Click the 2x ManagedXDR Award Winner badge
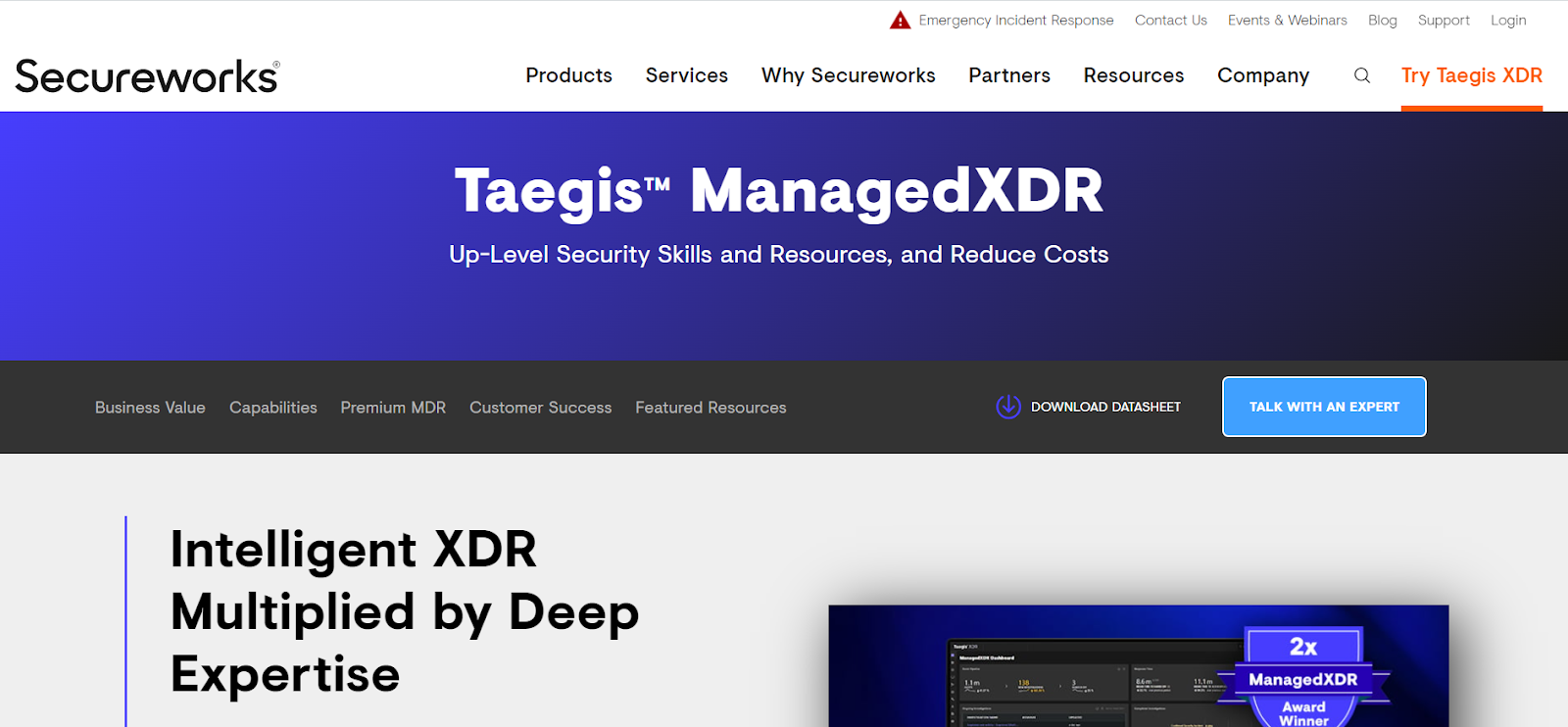Image resolution: width=1568 pixels, height=727 pixels. [x=1303, y=677]
